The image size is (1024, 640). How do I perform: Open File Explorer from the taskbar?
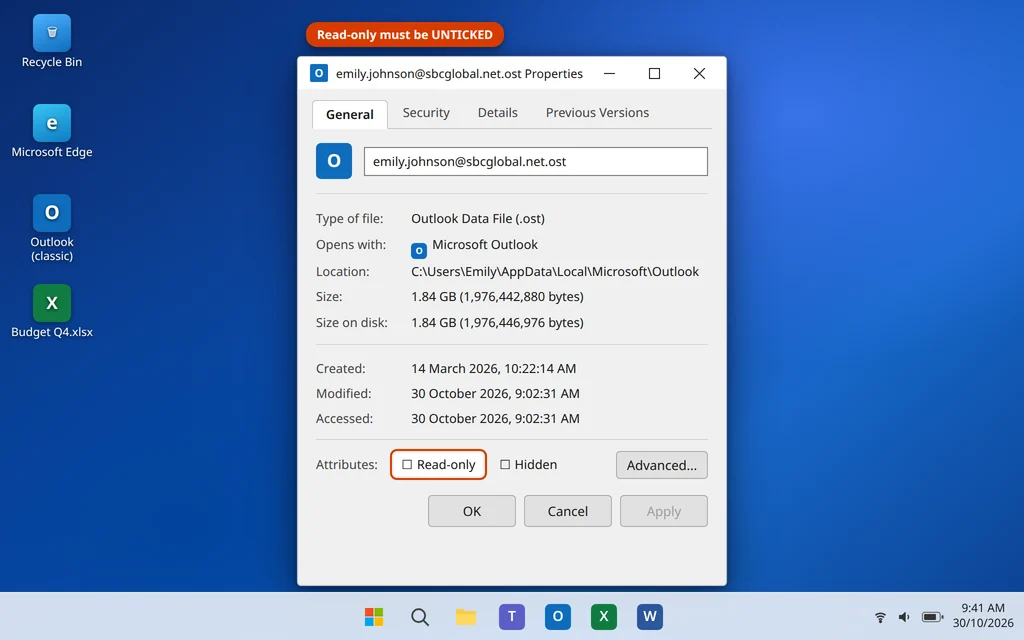pos(466,616)
